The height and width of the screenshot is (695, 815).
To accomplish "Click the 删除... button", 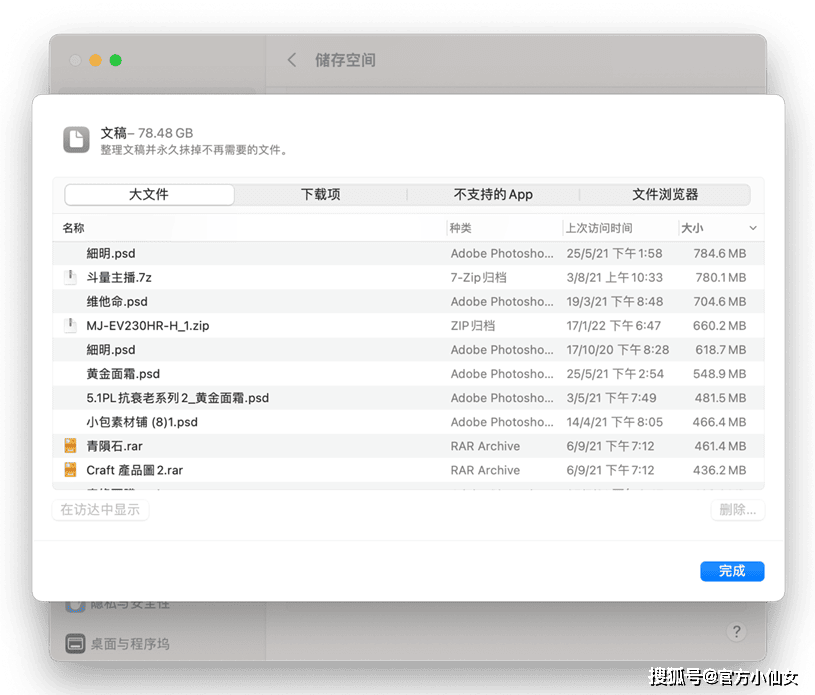I will click(x=738, y=509).
